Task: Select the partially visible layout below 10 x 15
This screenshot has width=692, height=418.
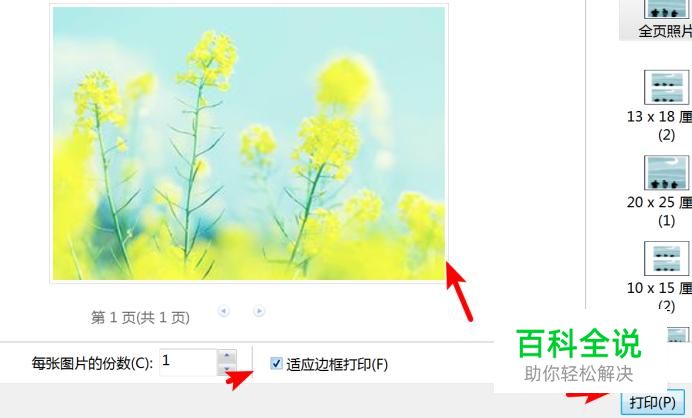Action: click(678, 334)
